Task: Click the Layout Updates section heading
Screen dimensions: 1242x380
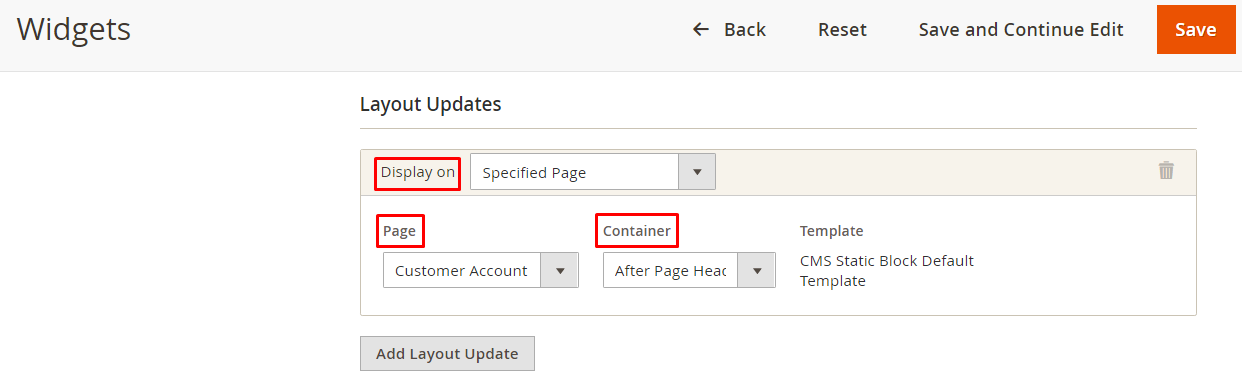Action: click(x=430, y=104)
